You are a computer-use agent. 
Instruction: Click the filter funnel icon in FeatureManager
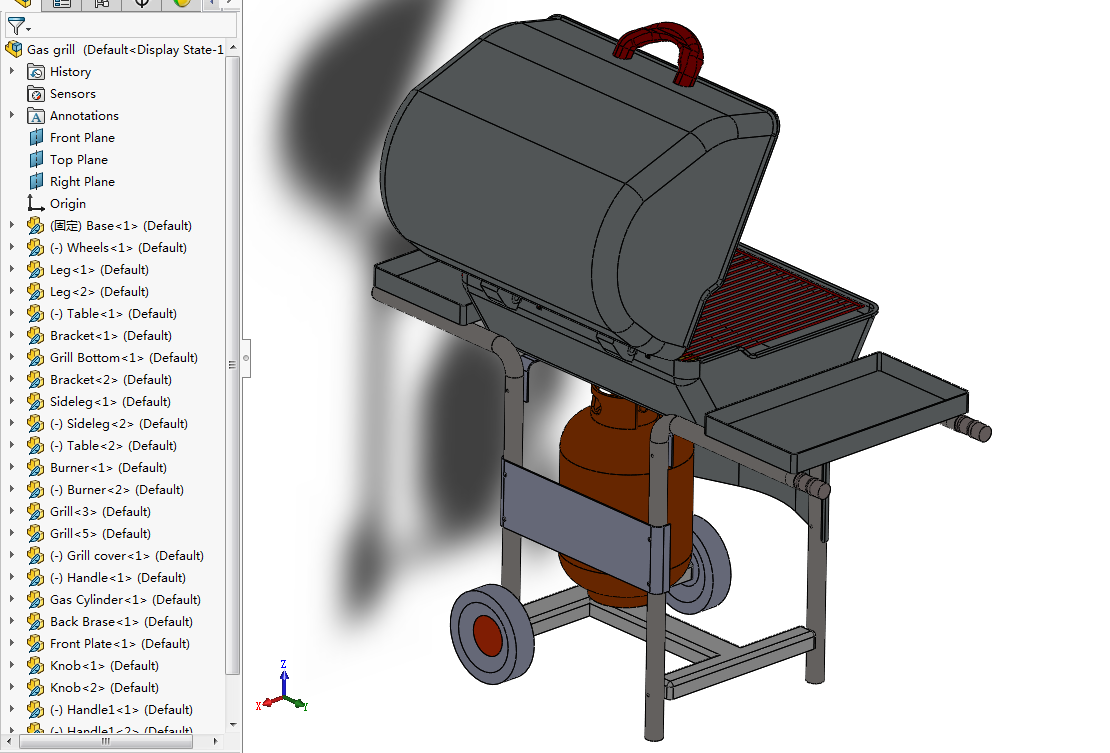tap(14, 26)
